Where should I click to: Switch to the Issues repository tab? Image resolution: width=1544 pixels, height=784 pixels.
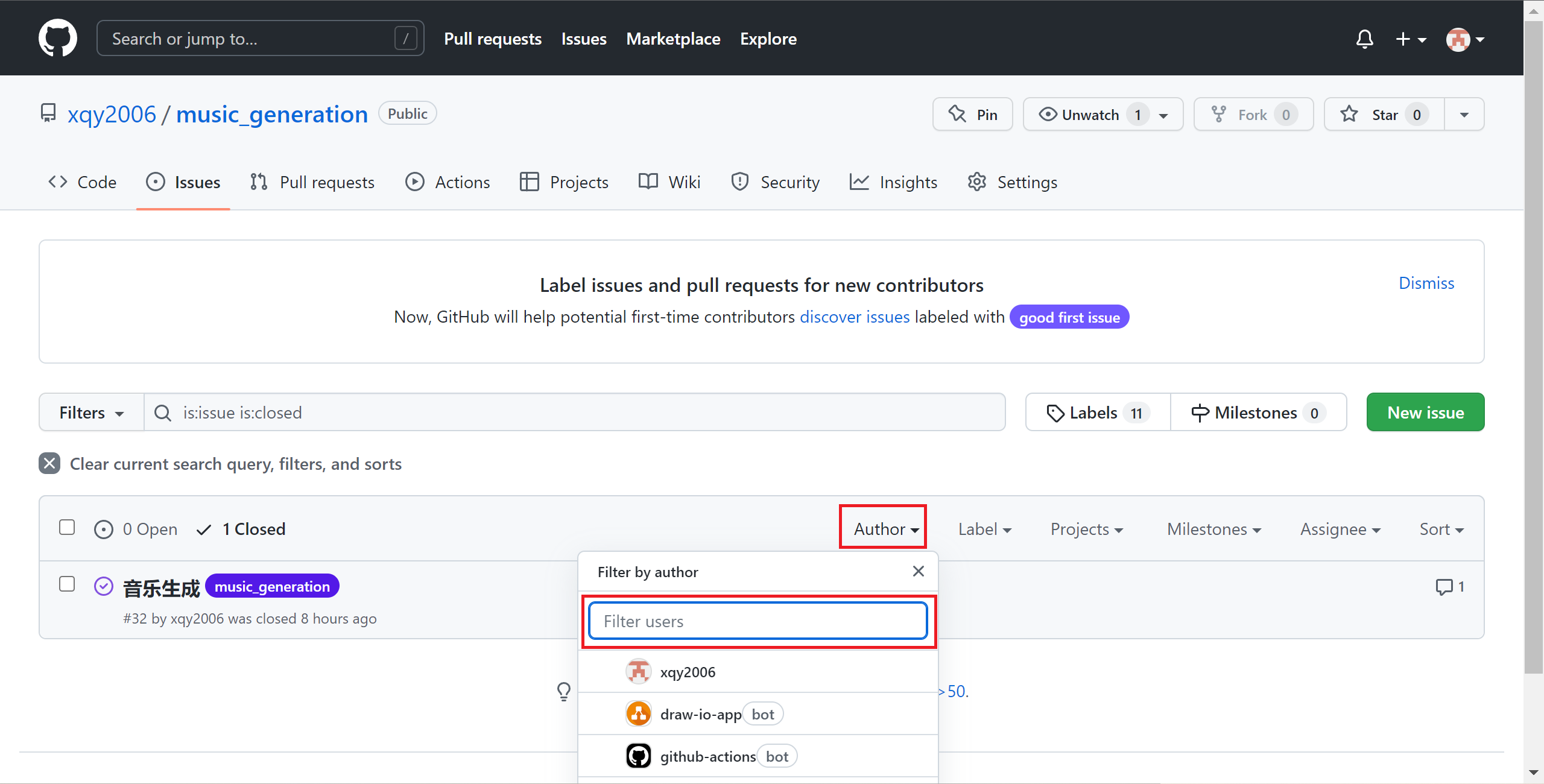(183, 182)
